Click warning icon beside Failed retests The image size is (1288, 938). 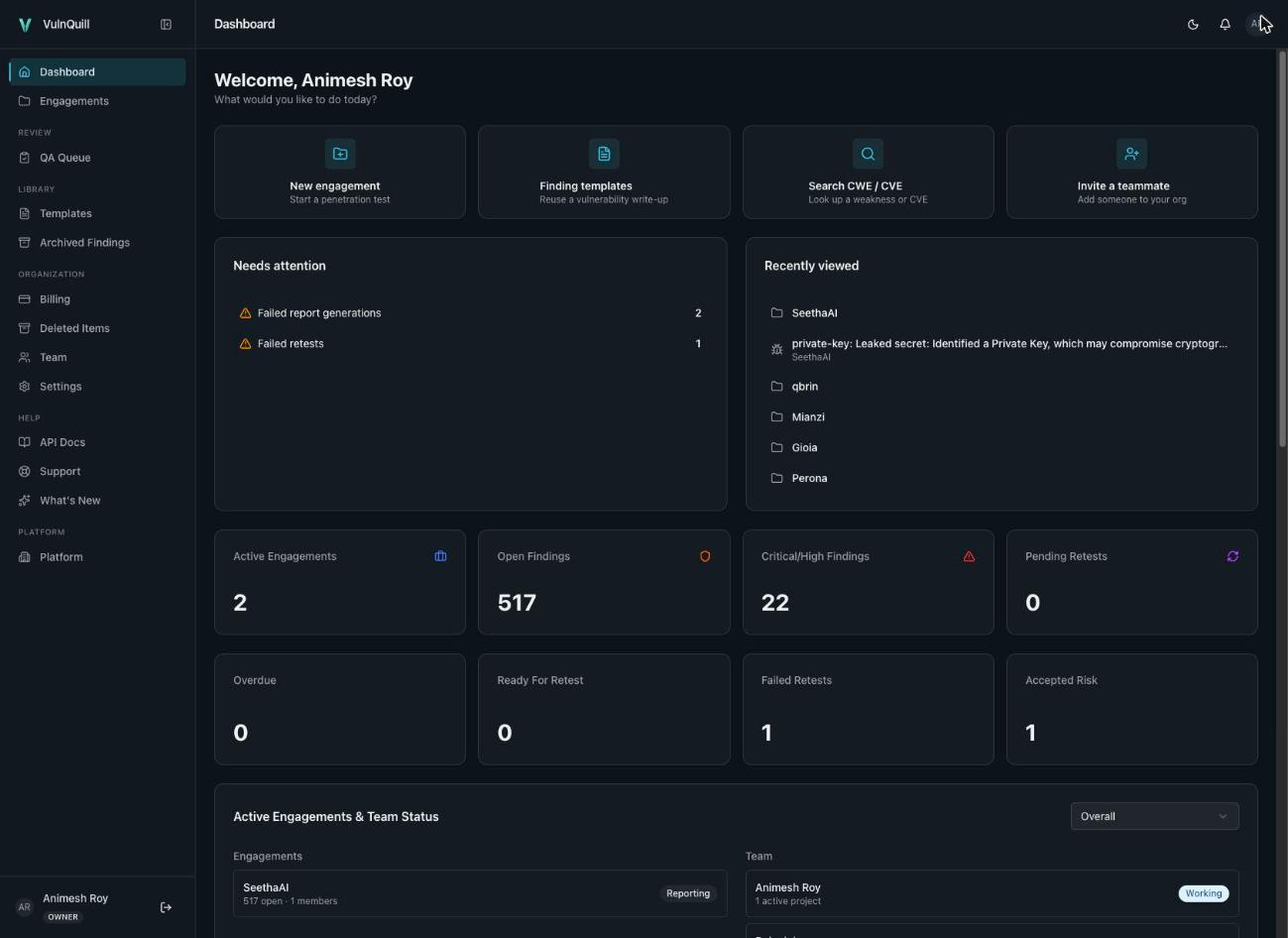pos(245,344)
